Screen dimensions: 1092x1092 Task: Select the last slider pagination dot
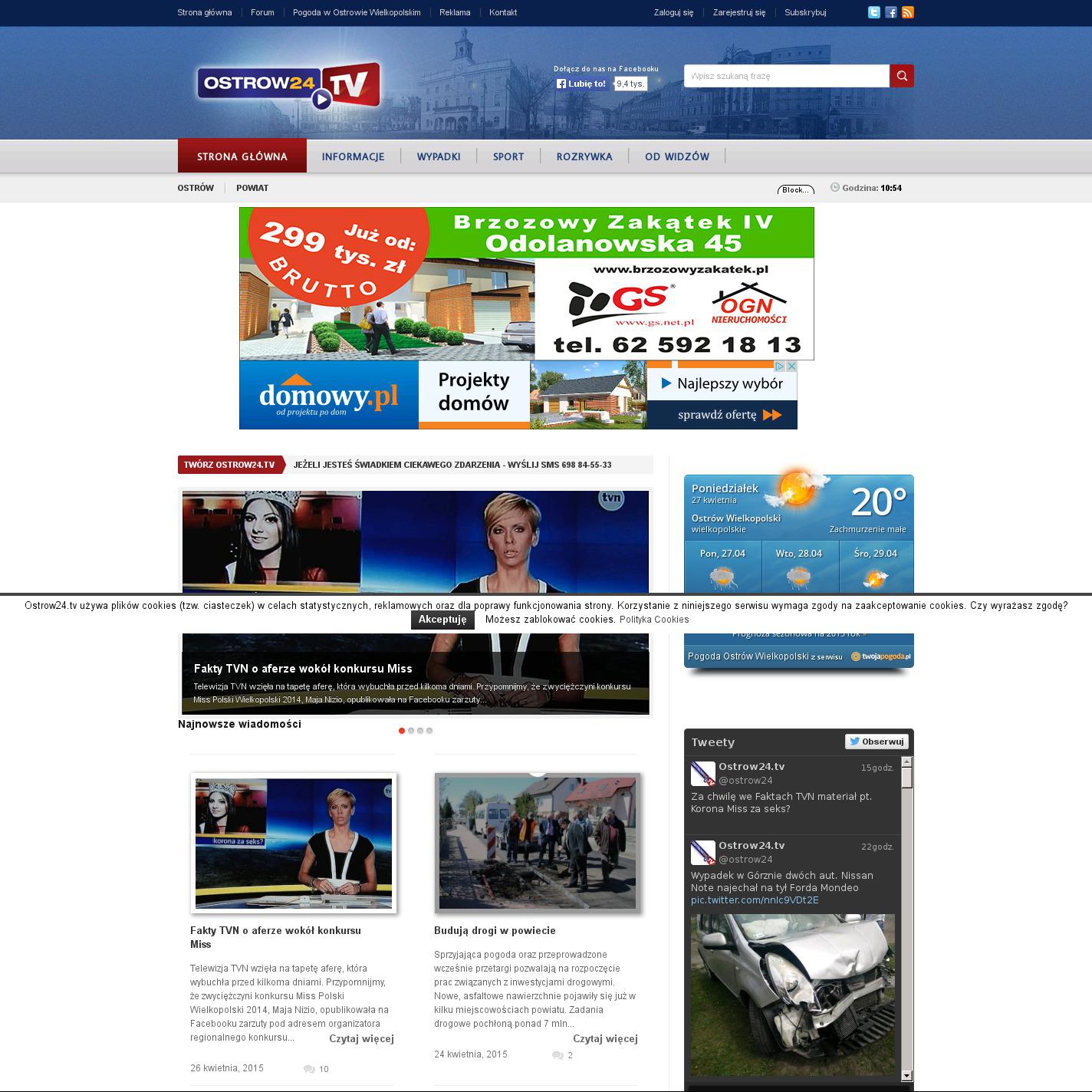point(429,731)
